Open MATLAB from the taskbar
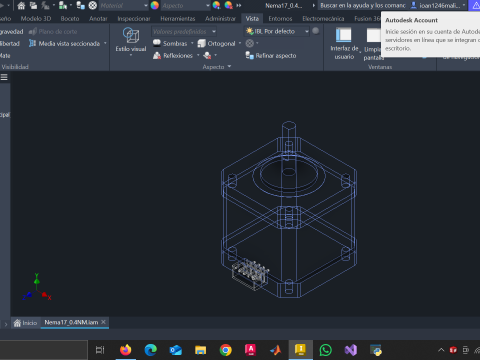 point(276,350)
